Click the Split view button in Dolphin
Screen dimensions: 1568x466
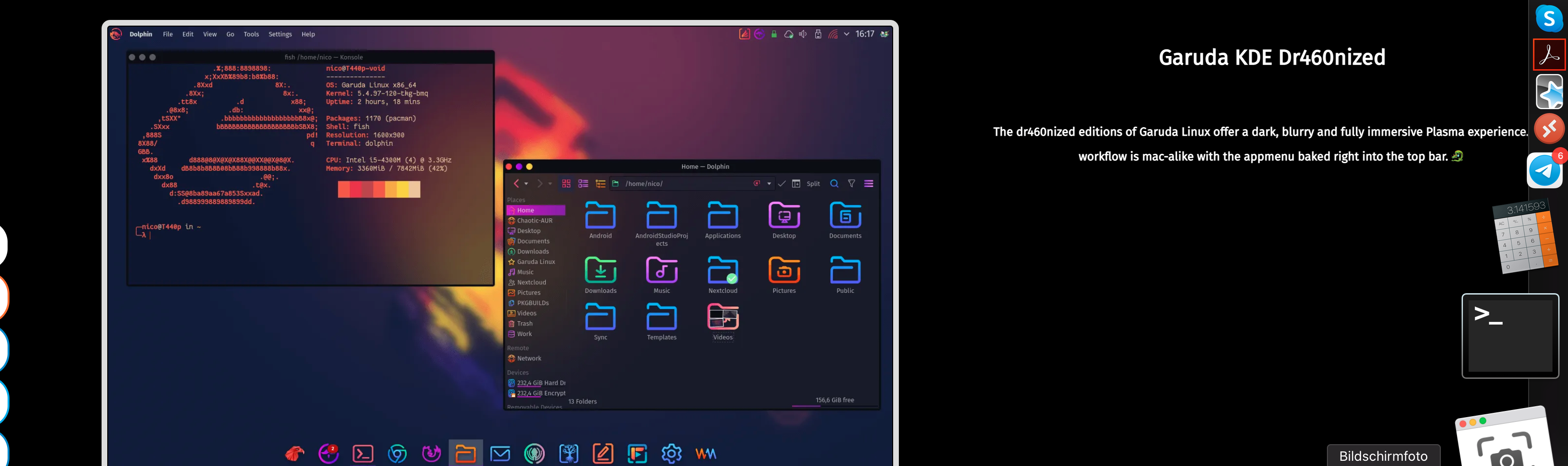click(813, 184)
